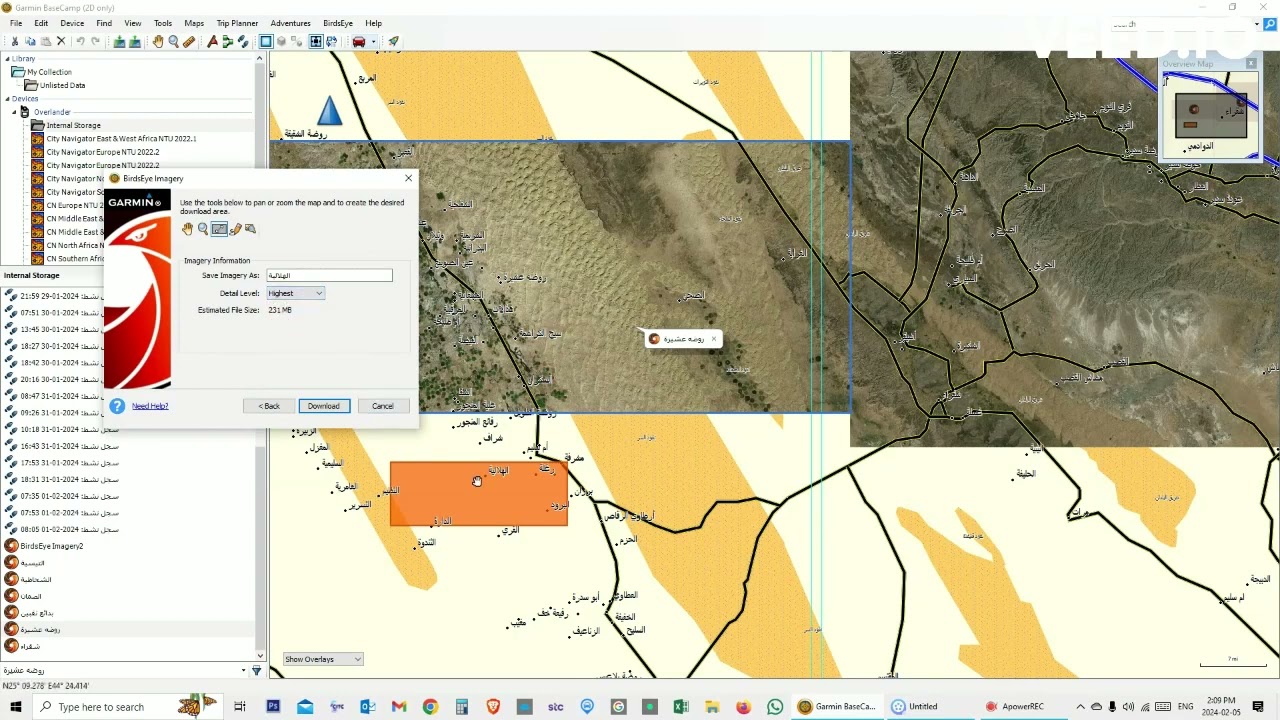The height and width of the screenshot is (720, 1280).
Task: Open Photoshop from the taskbar
Action: tap(273, 707)
